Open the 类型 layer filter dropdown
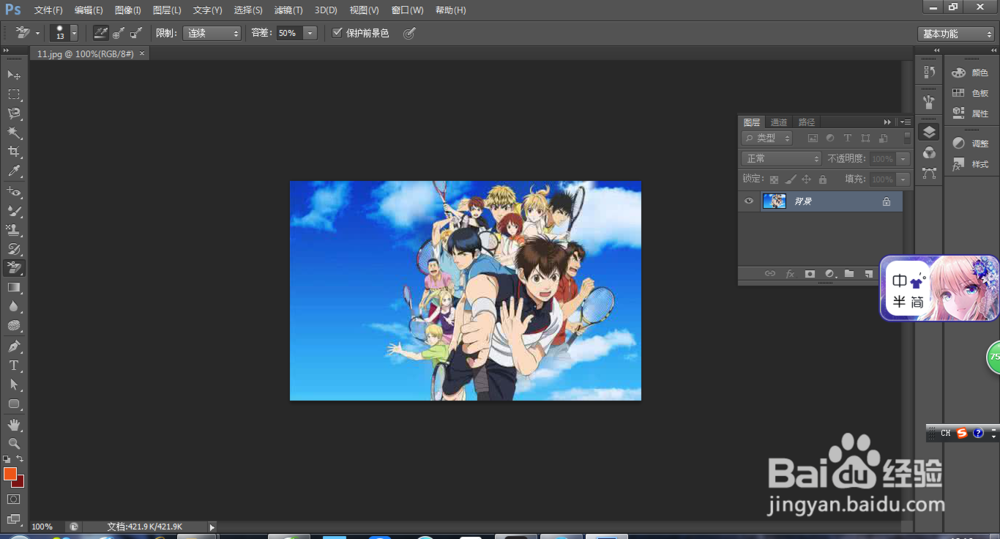This screenshot has height=539, width=1000. [x=767, y=138]
